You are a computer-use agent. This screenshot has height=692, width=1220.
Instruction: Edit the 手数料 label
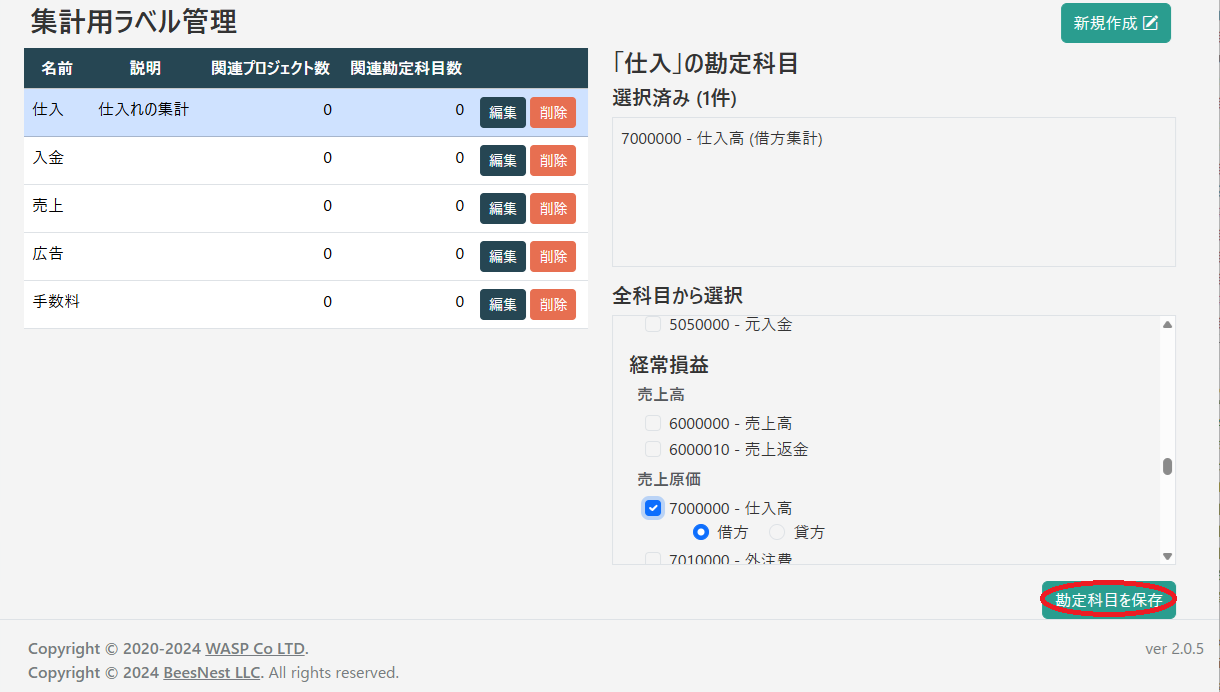(503, 305)
